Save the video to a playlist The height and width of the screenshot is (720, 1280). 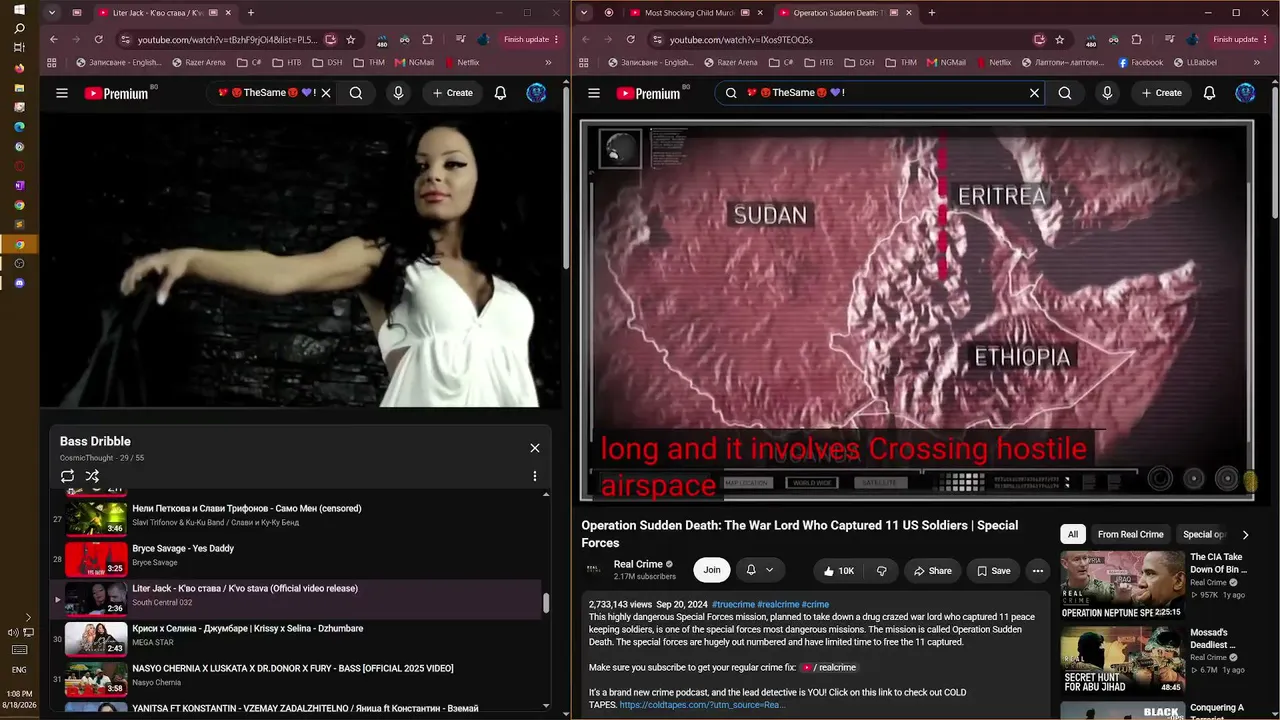[x=993, y=571]
